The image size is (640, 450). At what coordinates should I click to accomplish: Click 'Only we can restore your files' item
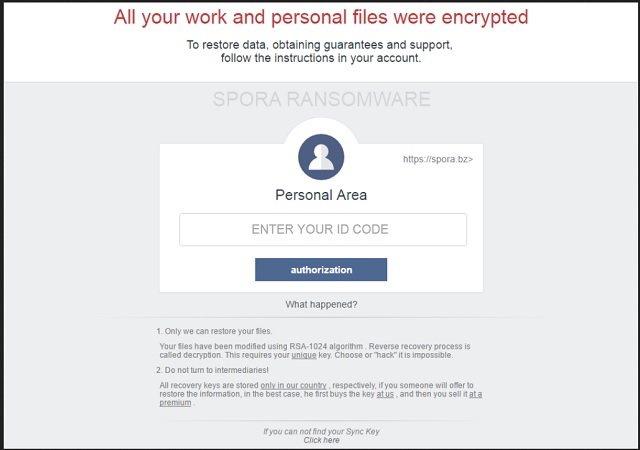[214, 331]
